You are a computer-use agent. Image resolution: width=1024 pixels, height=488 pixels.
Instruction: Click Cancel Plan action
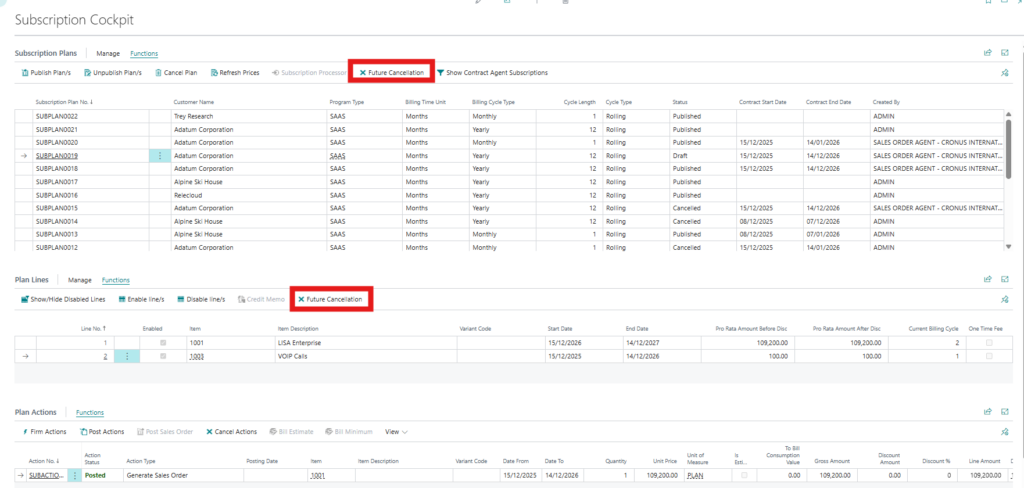(x=175, y=72)
